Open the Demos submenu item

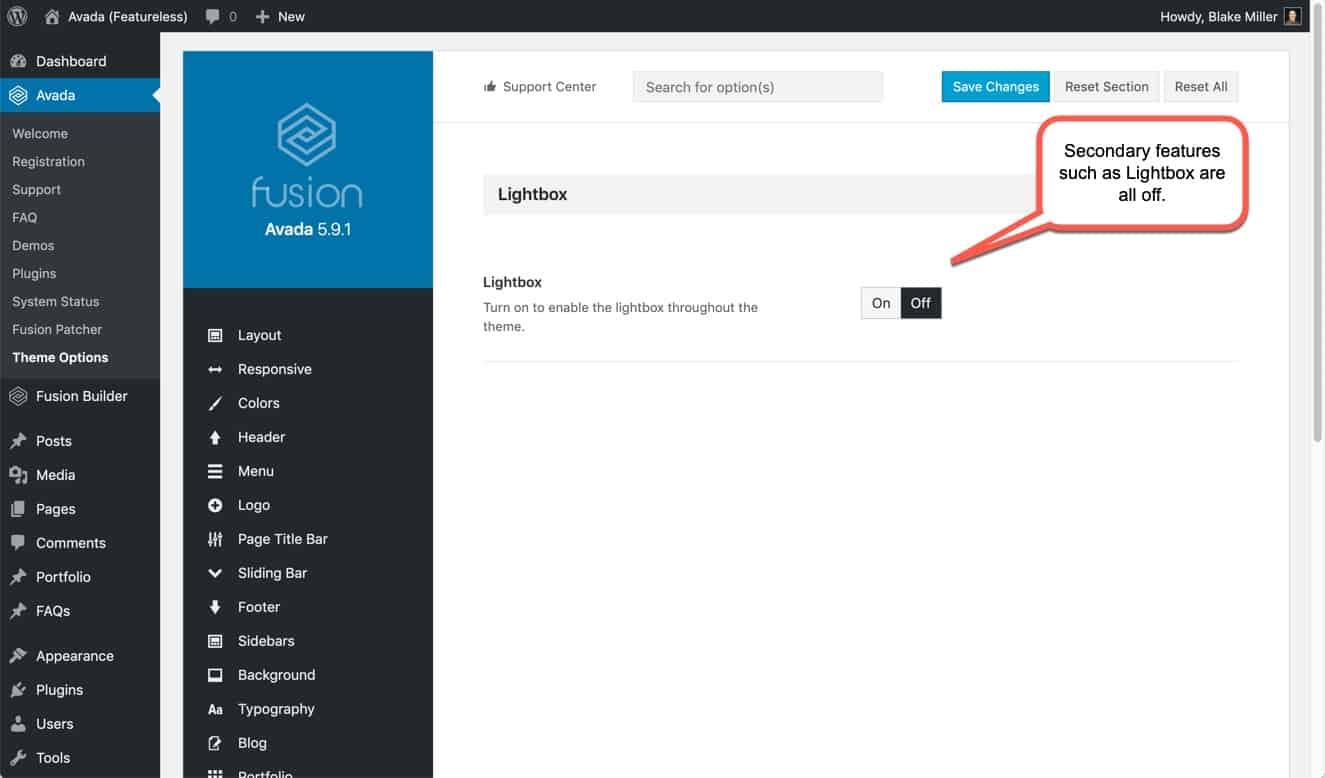[33, 245]
